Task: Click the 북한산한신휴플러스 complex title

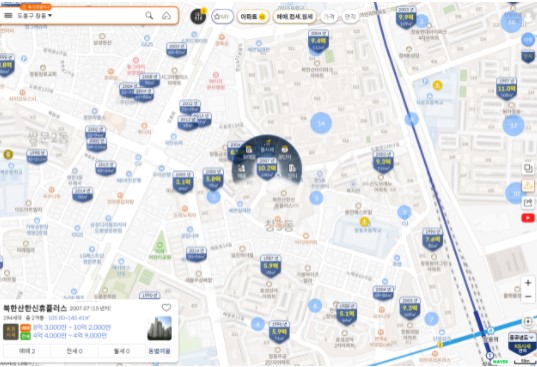Action: [x=35, y=308]
